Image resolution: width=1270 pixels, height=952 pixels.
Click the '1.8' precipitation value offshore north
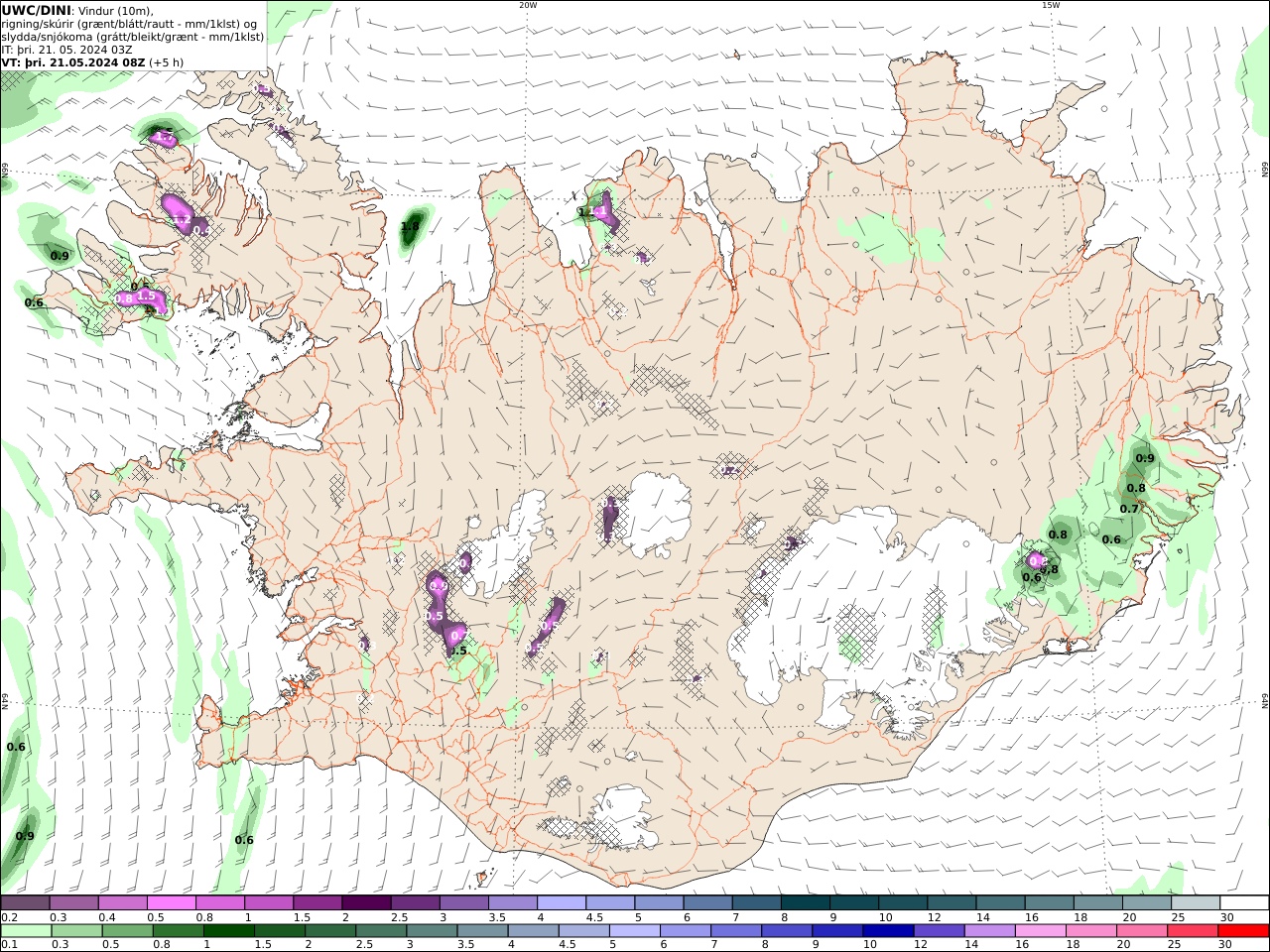click(409, 227)
